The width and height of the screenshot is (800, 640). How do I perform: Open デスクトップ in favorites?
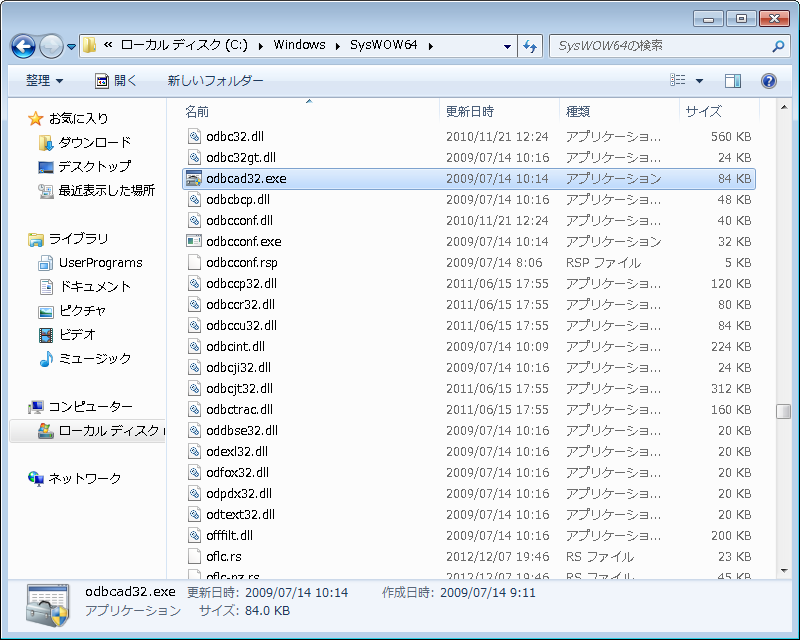point(95,166)
